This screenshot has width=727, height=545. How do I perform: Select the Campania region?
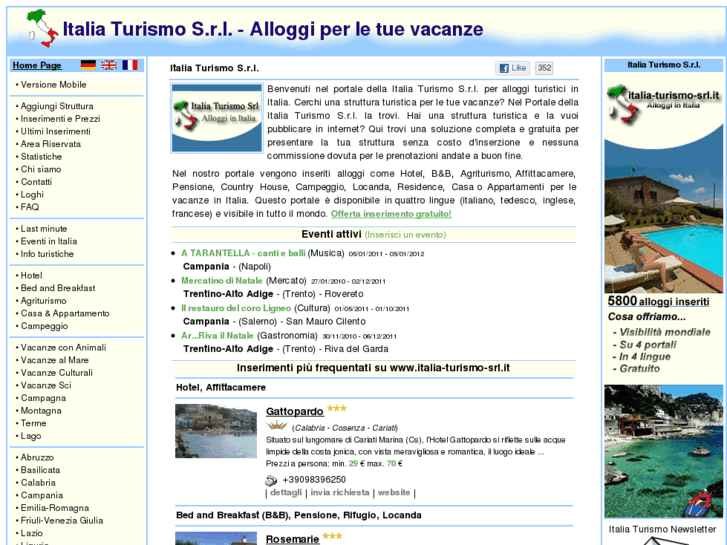(42, 495)
